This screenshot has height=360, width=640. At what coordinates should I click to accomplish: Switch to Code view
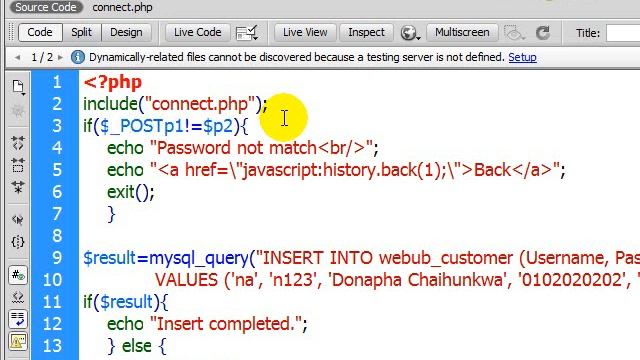click(x=40, y=32)
